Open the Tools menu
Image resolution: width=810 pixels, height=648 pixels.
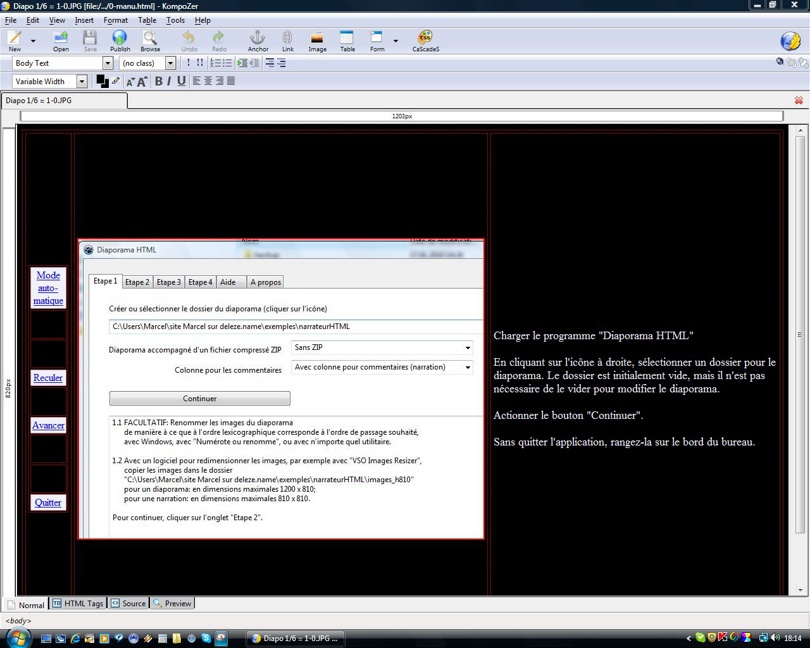175,20
